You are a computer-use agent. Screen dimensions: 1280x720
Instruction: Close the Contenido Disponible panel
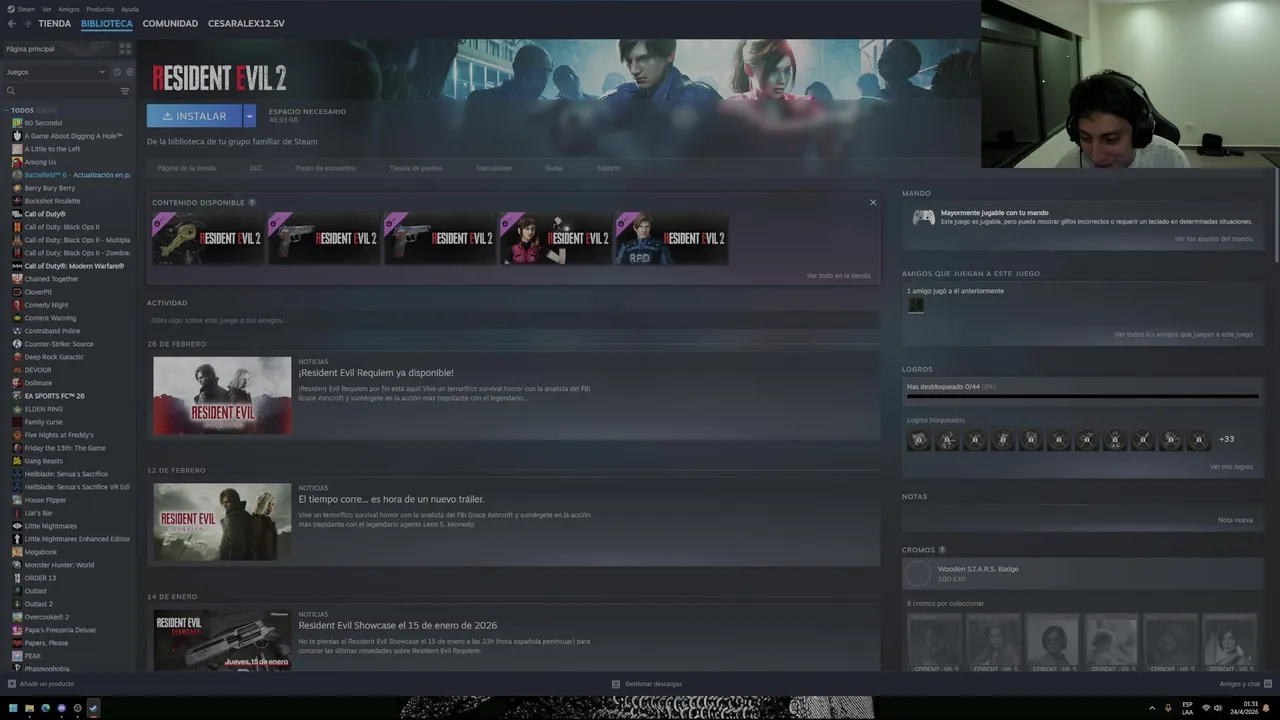click(873, 202)
